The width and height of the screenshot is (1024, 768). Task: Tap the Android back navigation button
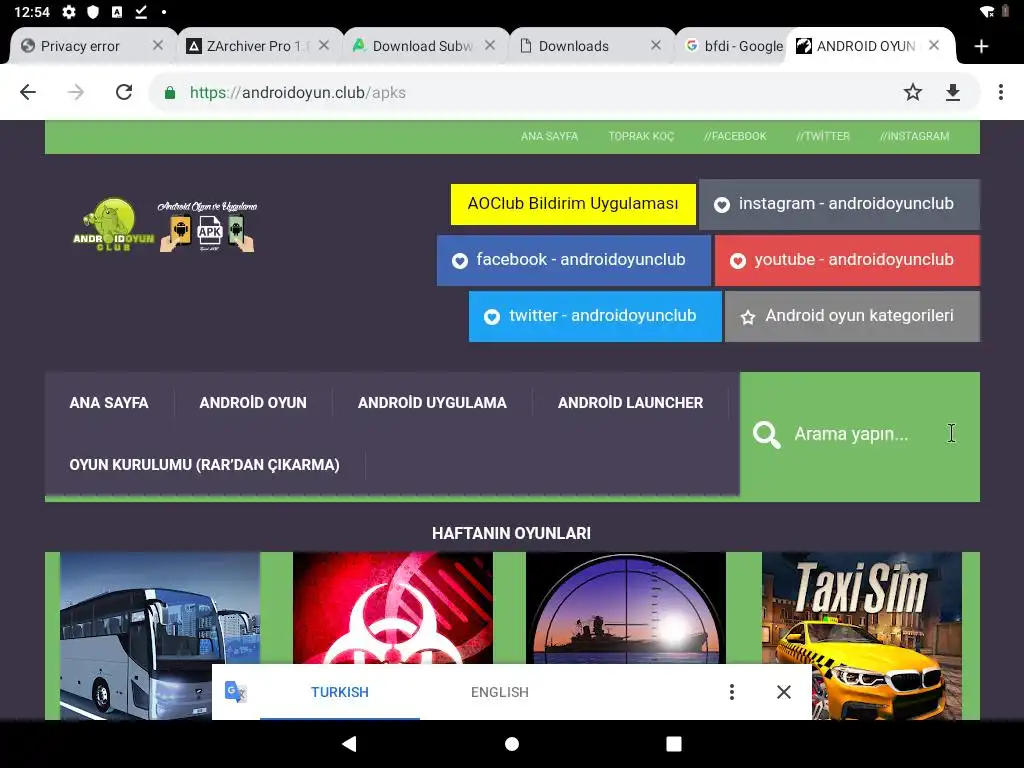pos(349,744)
